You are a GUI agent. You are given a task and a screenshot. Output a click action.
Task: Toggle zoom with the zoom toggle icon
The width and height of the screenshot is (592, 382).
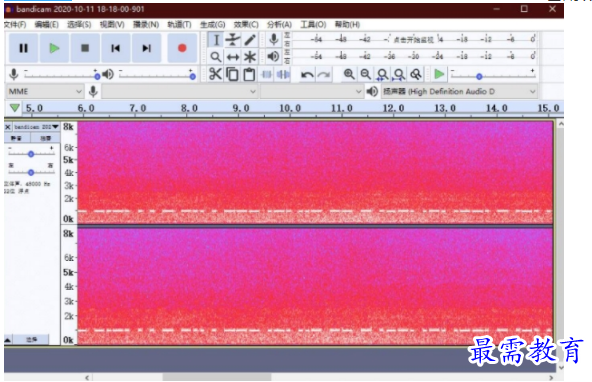[416, 74]
